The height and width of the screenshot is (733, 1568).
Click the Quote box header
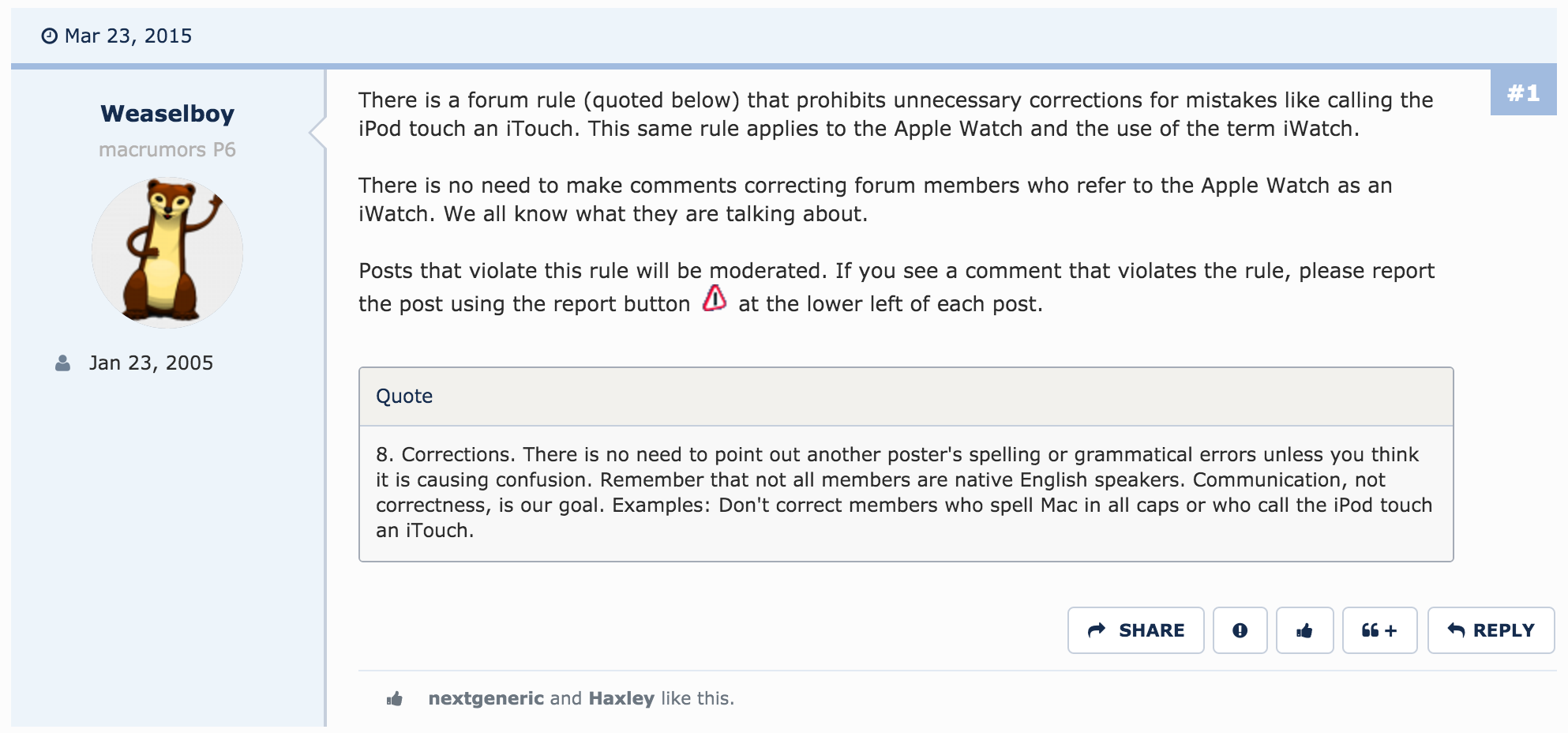tap(906, 397)
